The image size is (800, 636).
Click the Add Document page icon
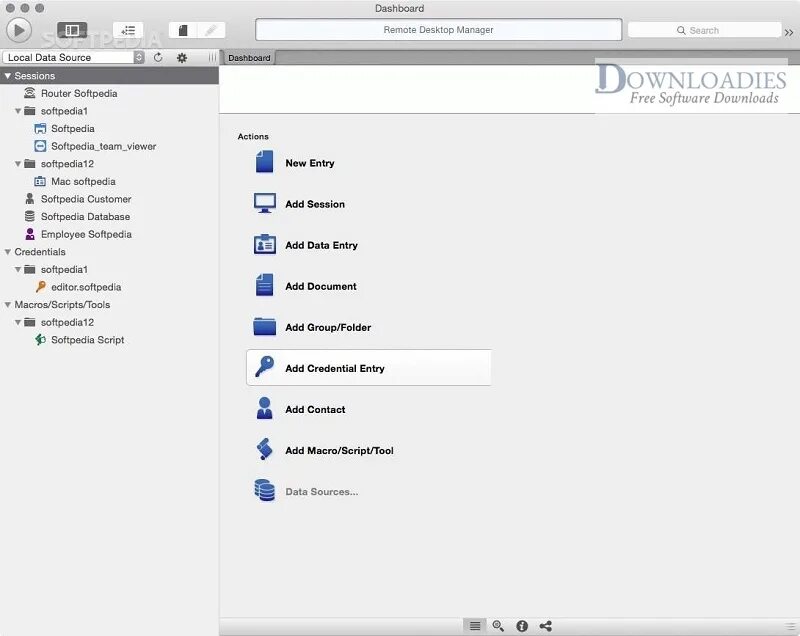click(264, 285)
